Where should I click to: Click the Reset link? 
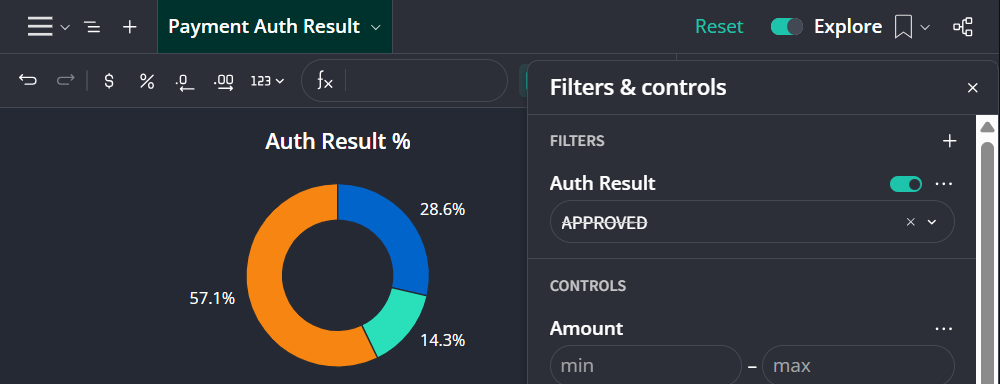[x=719, y=27]
